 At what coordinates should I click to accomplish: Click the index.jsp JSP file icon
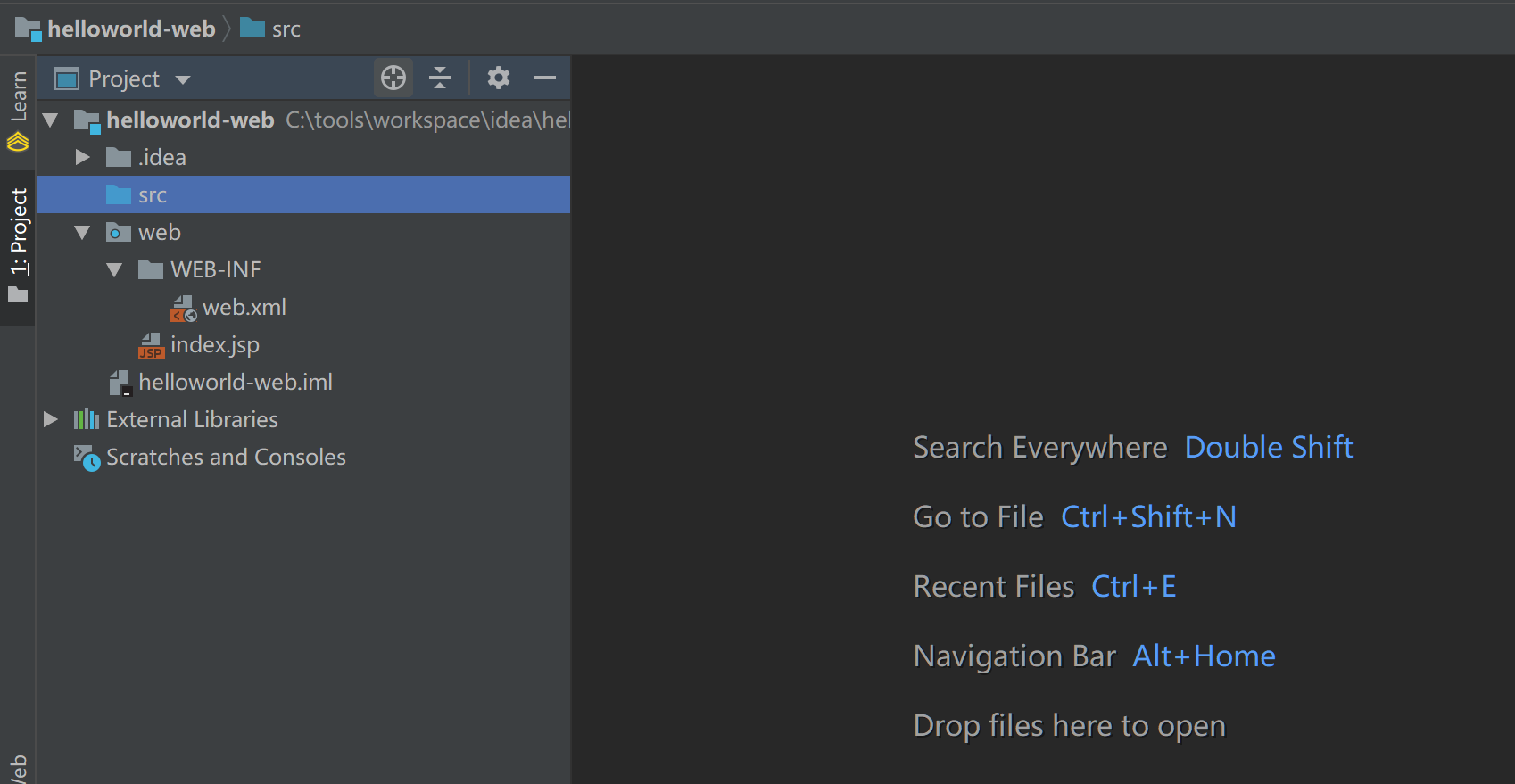pyautogui.click(x=151, y=346)
